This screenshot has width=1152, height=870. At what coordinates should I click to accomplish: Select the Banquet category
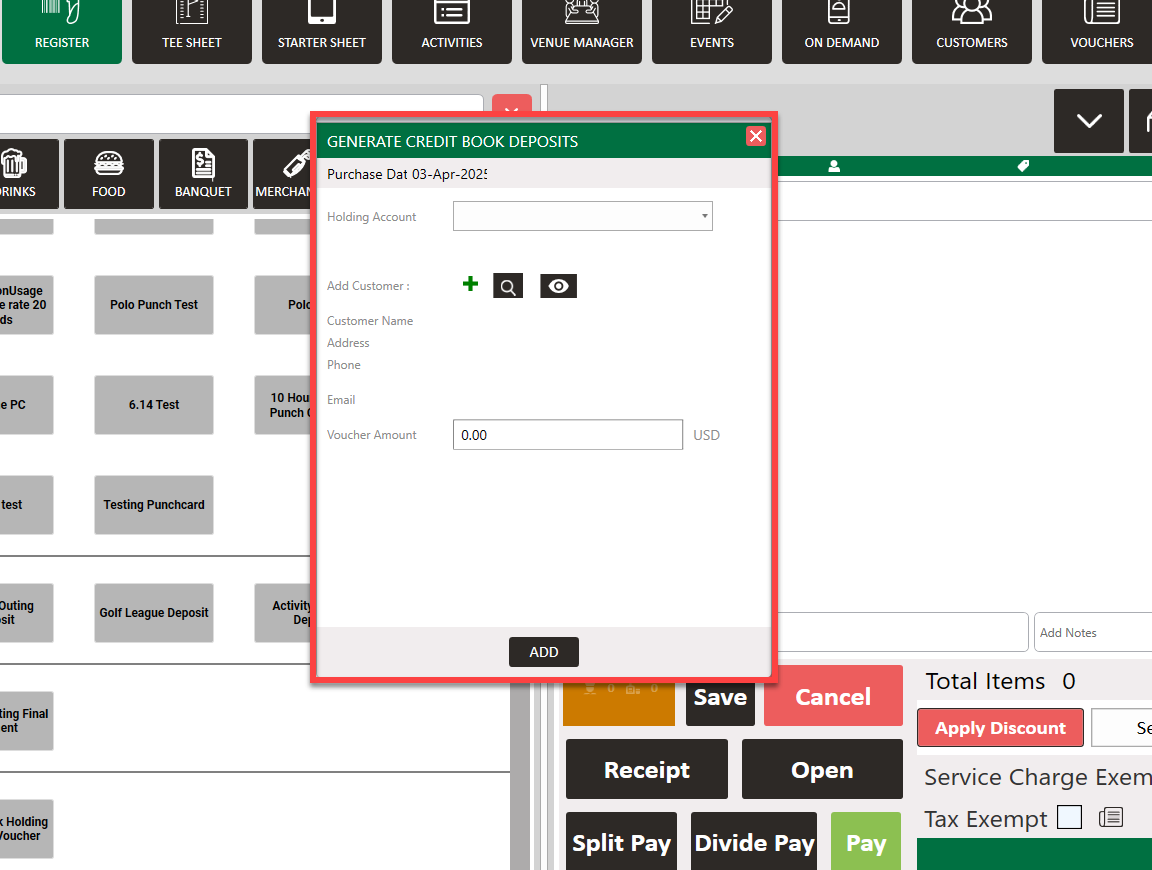tap(204, 174)
